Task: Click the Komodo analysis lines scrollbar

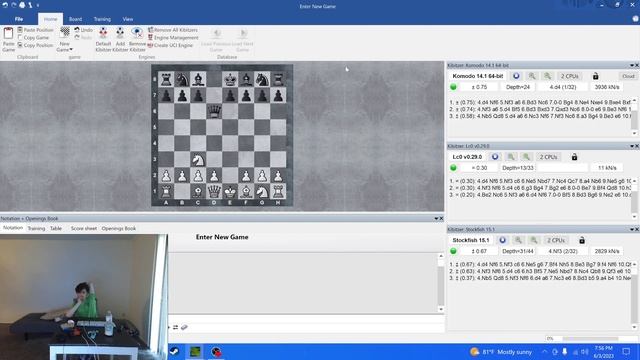Action: [x=634, y=117]
